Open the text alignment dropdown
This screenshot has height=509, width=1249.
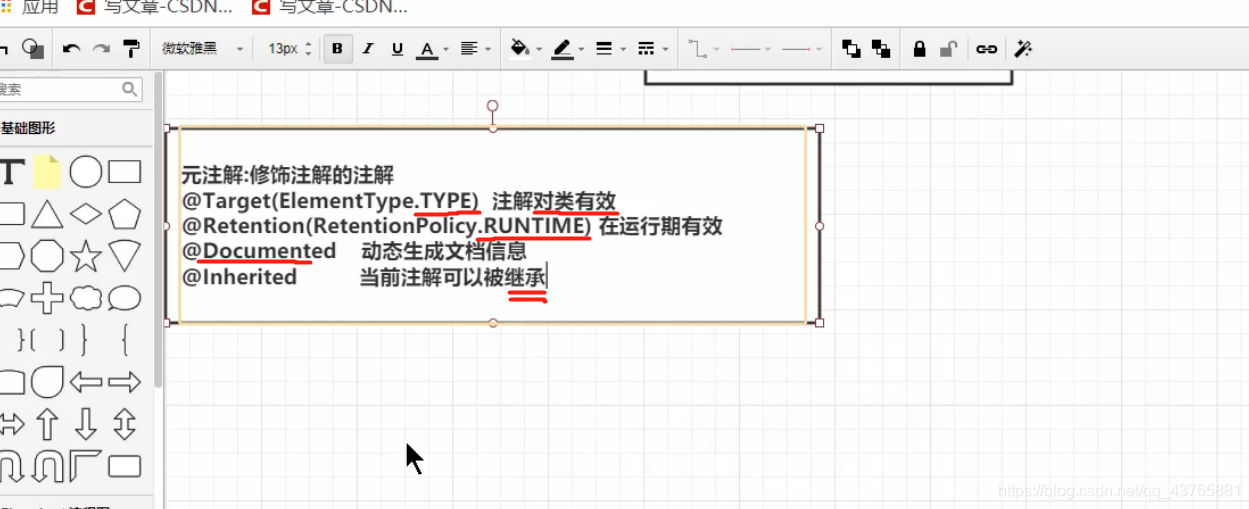pyautogui.click(x=475, y=49)
